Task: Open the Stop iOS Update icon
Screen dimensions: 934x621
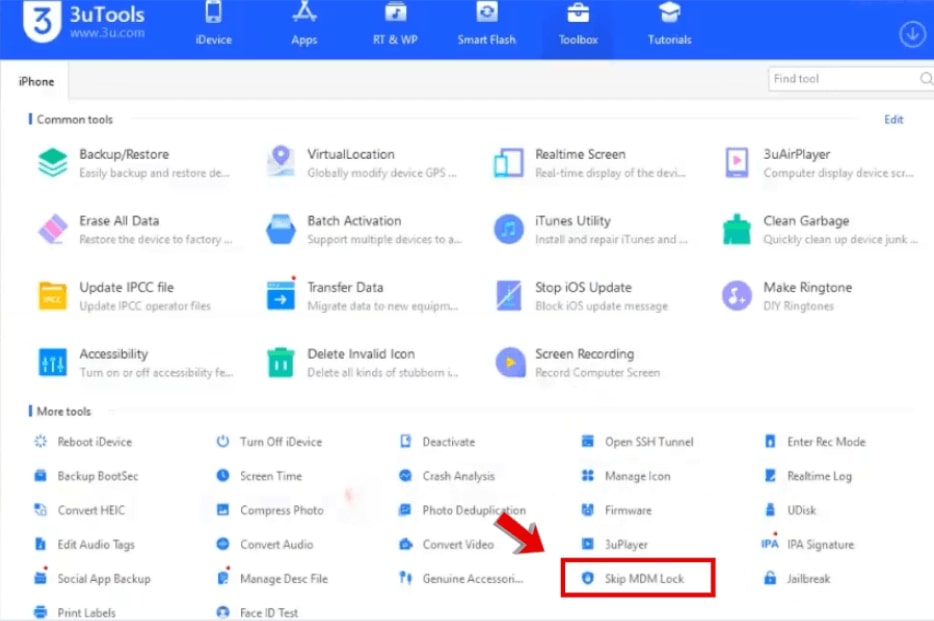Action: coord(508,296)
